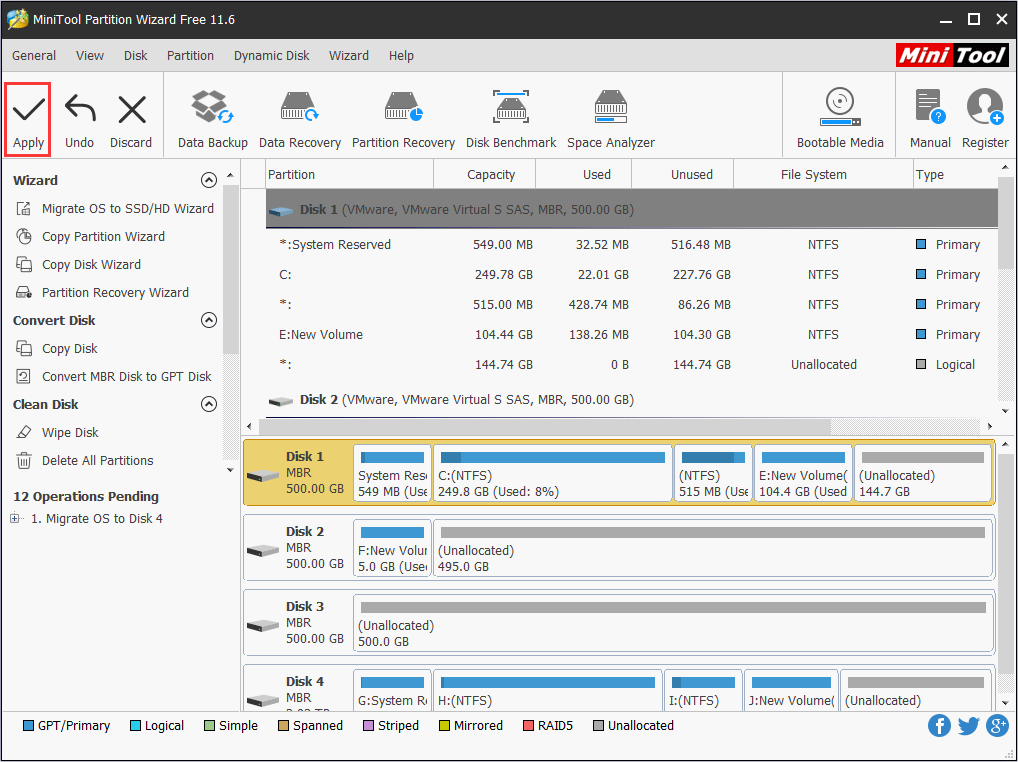Image resolution: width=1018 pixels, height=762 pixels.
Task: Click the Partition column header
Action: pyautogui.click(x=350, y=175)
